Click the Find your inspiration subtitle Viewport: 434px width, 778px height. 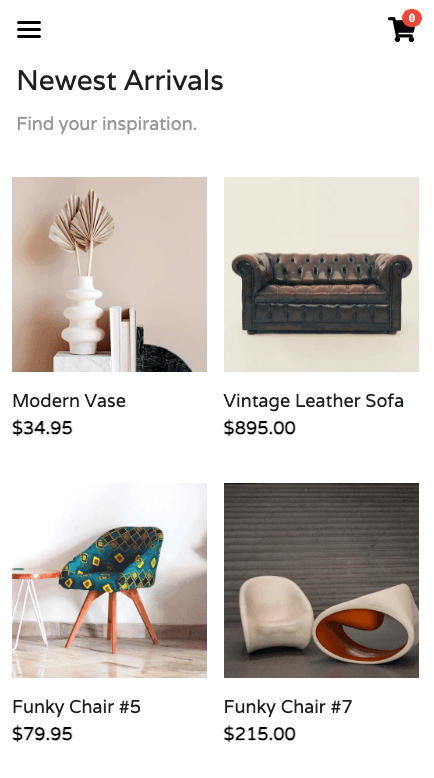[x=107, y=124]
